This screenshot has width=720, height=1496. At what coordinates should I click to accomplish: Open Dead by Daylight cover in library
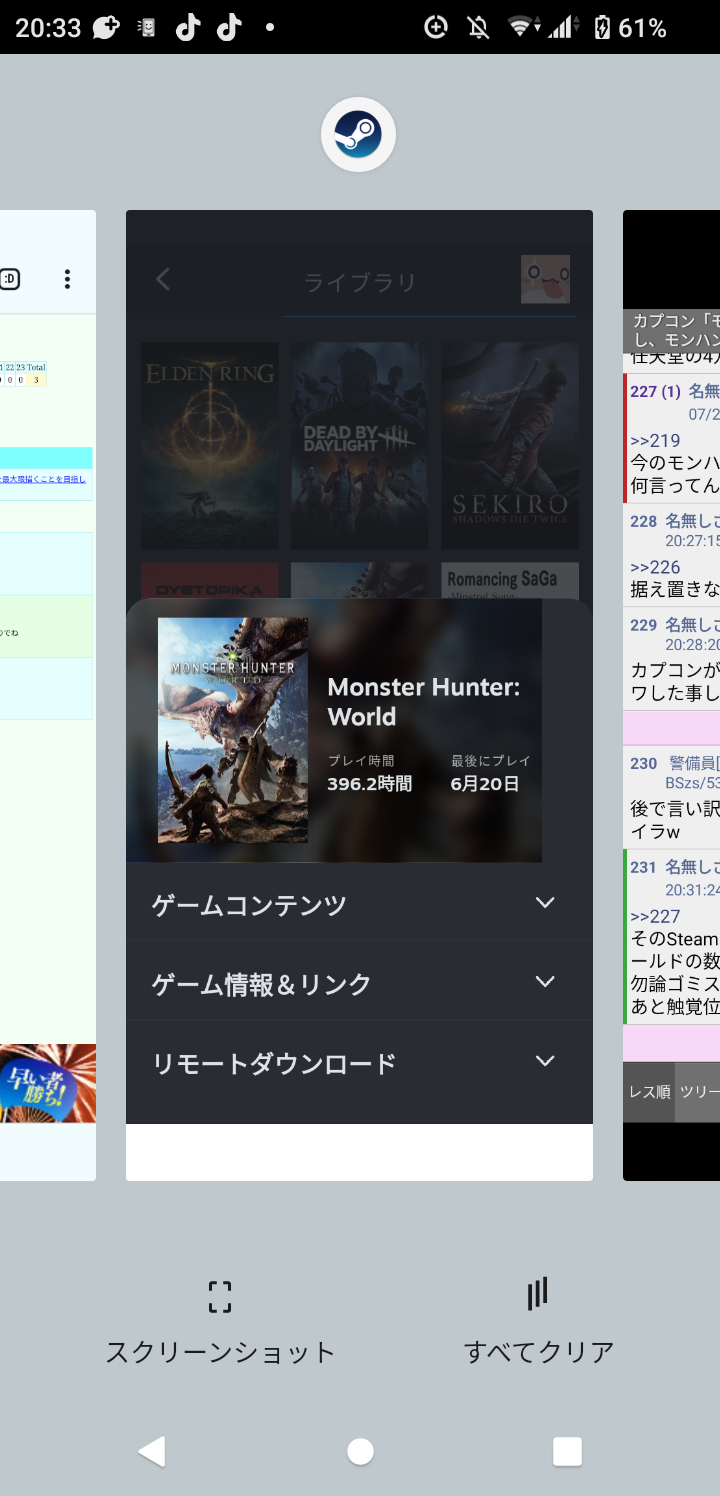click(x=359, y=446)
